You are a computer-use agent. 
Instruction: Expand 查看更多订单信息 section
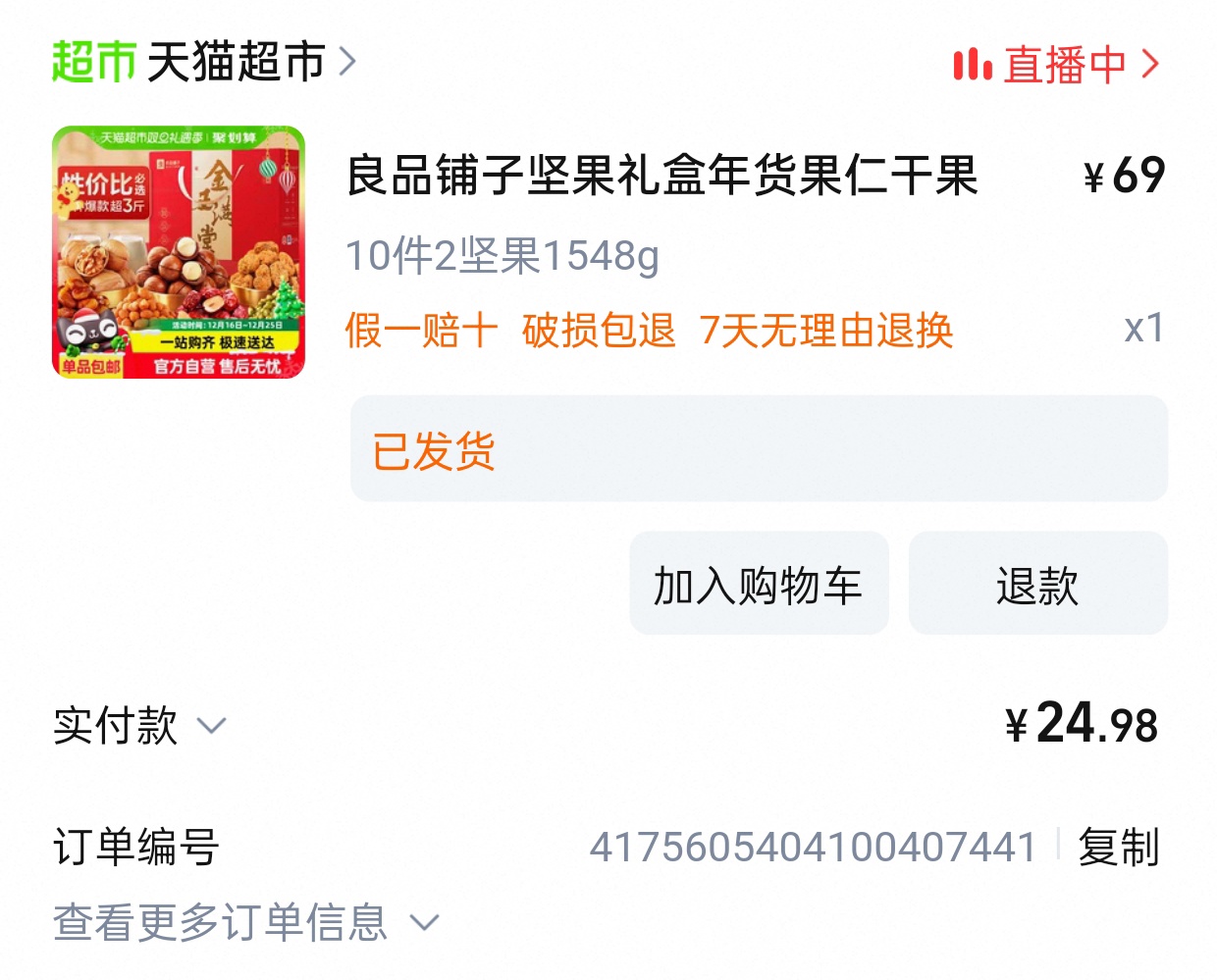click(246, 922)
